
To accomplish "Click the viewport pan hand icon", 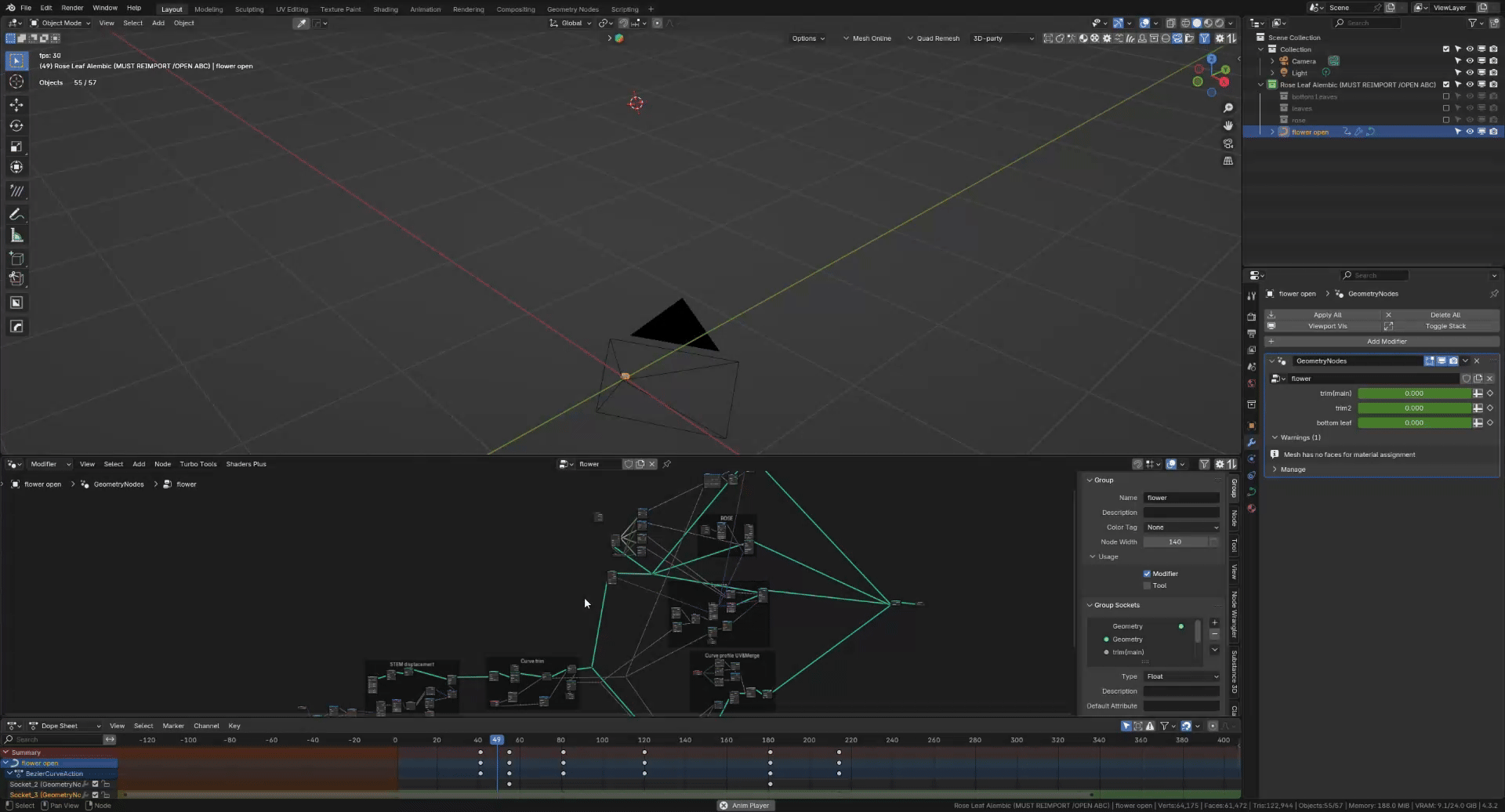I will pos(1228,125).
